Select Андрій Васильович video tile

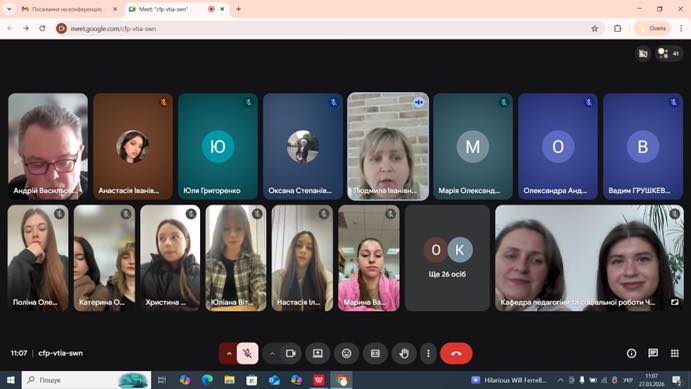48,146
